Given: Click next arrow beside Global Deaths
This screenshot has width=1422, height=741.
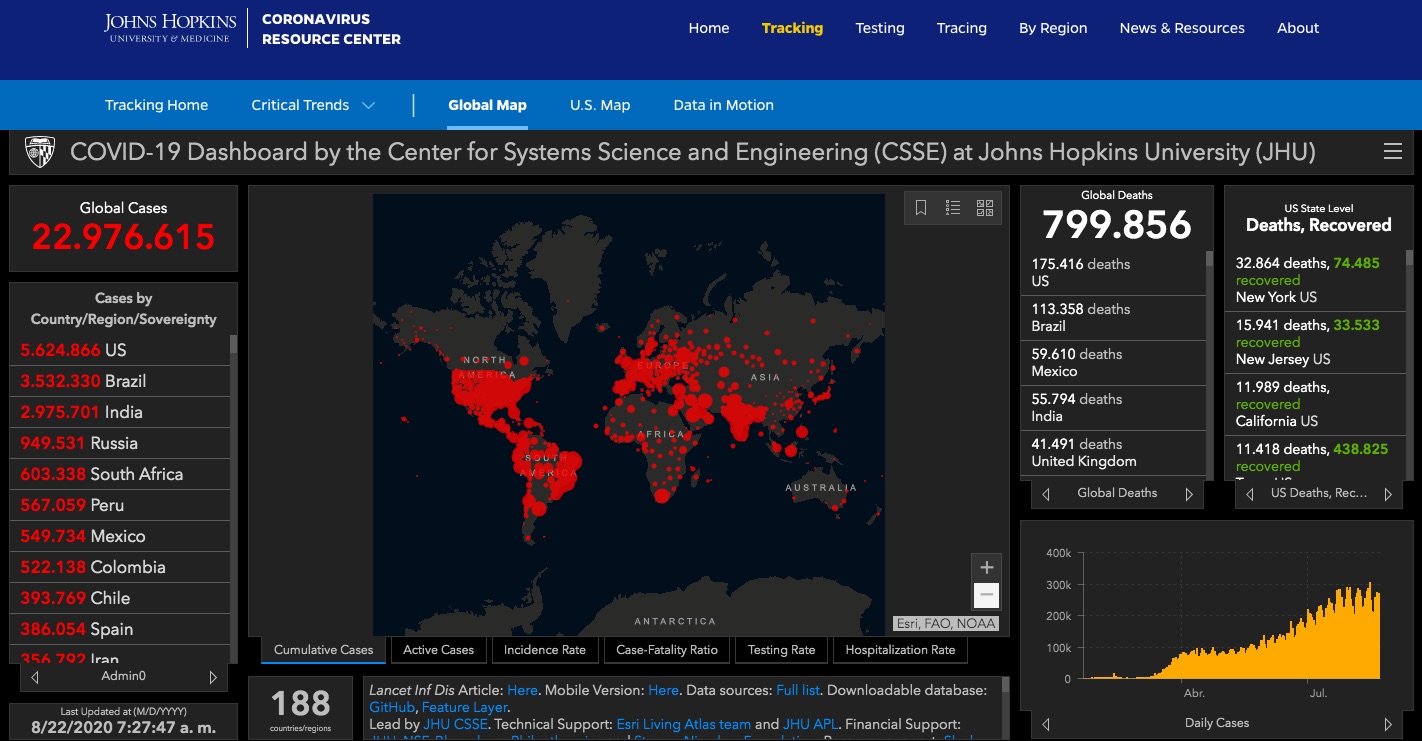Looking at the screenshot, I should [x=1189, y=494].
